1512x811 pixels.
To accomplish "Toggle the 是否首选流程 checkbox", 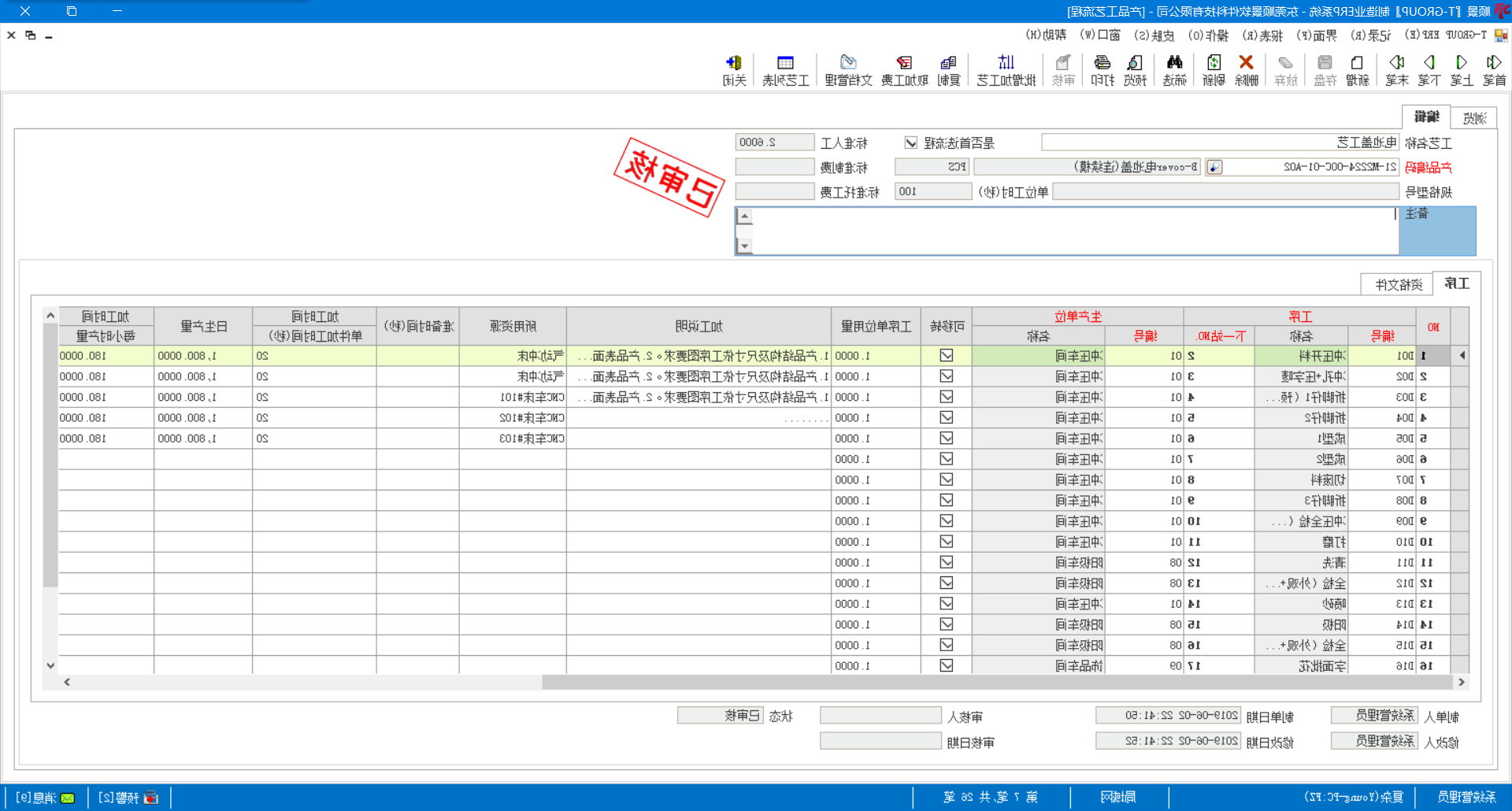I will [x=911, y=143].
